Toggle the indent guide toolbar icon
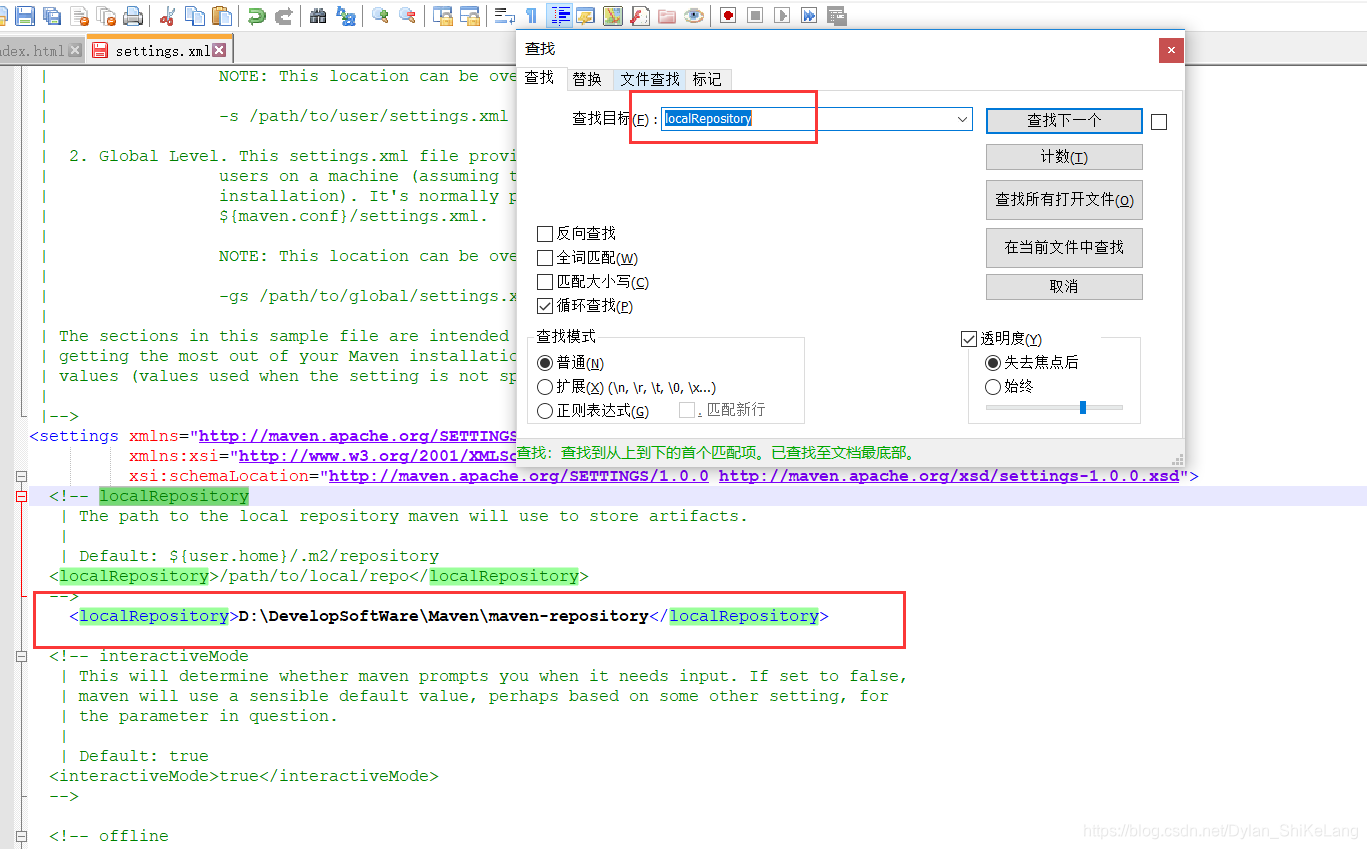This screenshot has height=849, width=1367. [560, 16]
